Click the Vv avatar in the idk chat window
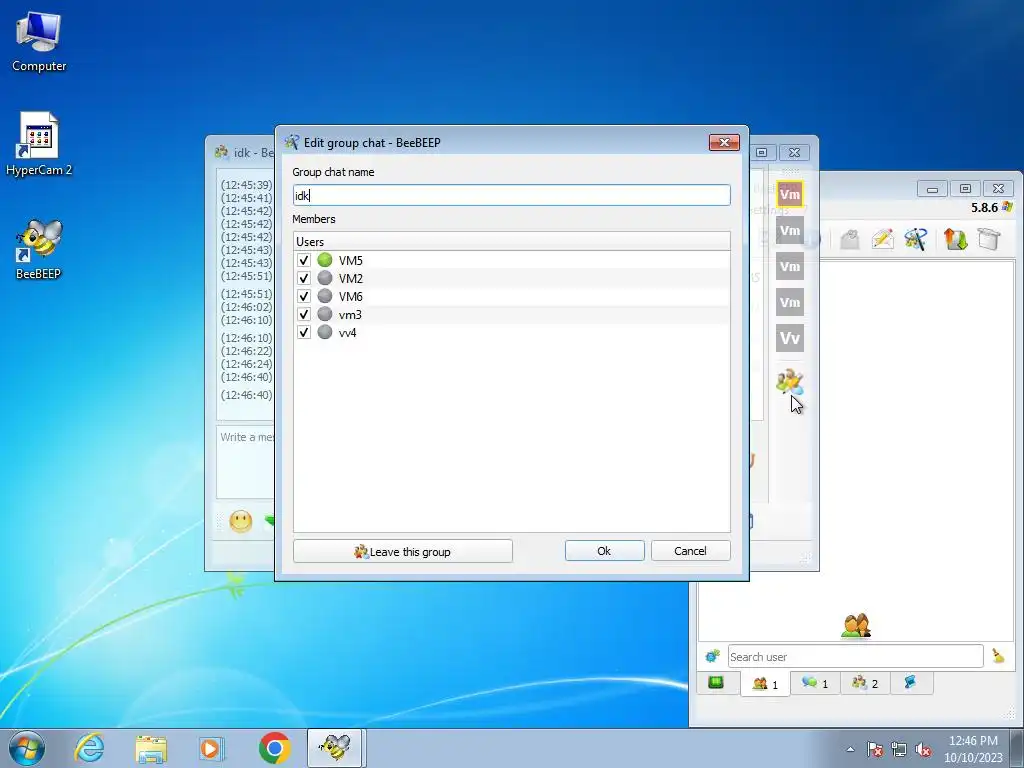 click(790, 338)
